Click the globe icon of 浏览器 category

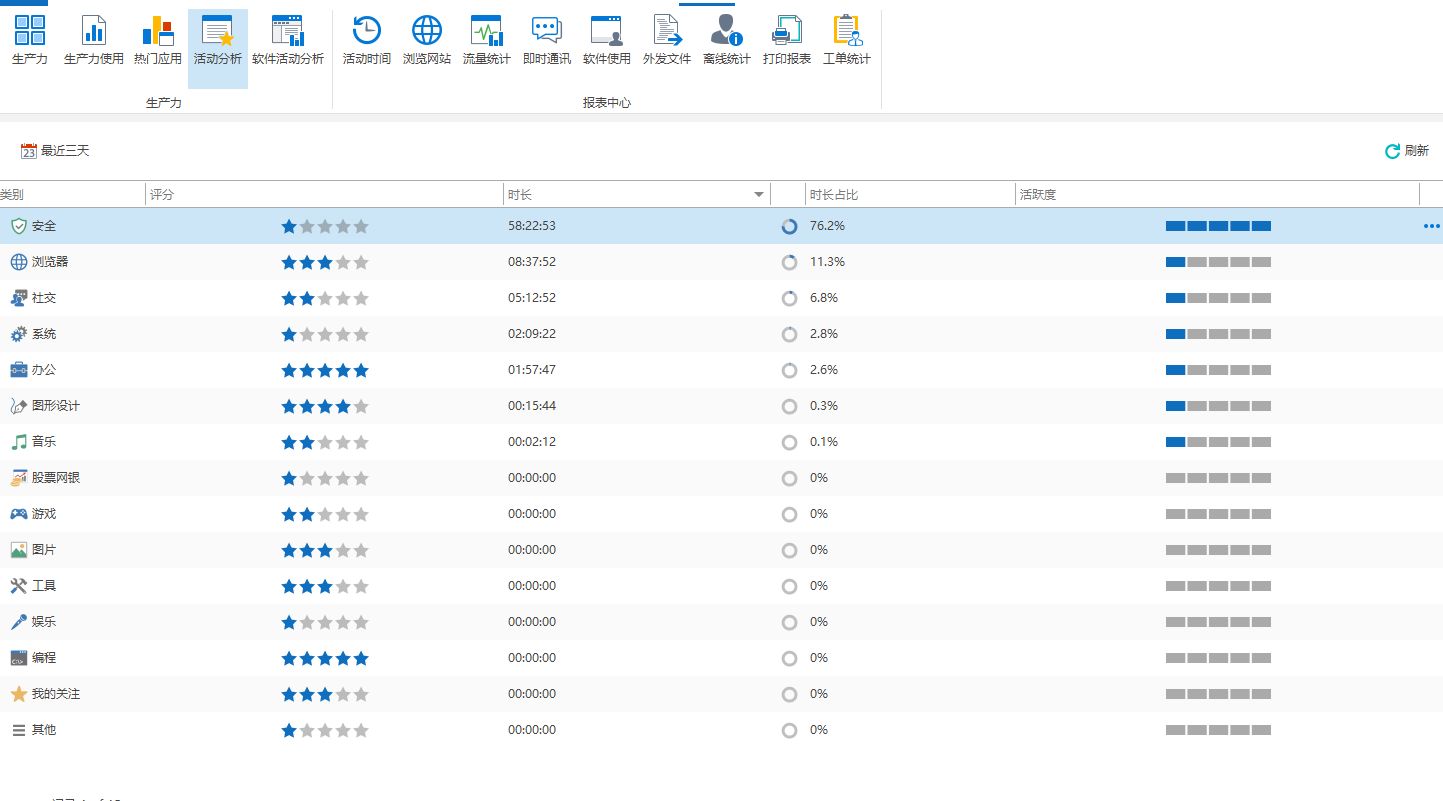click(x=19, y=262)
